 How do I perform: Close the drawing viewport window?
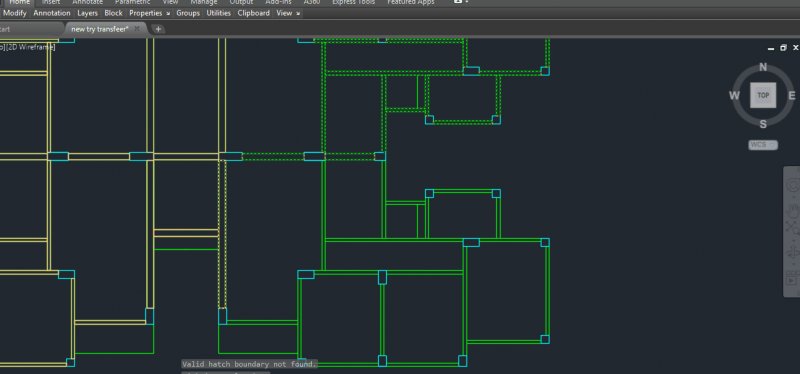pyautogui.click(x=796, y=47)
